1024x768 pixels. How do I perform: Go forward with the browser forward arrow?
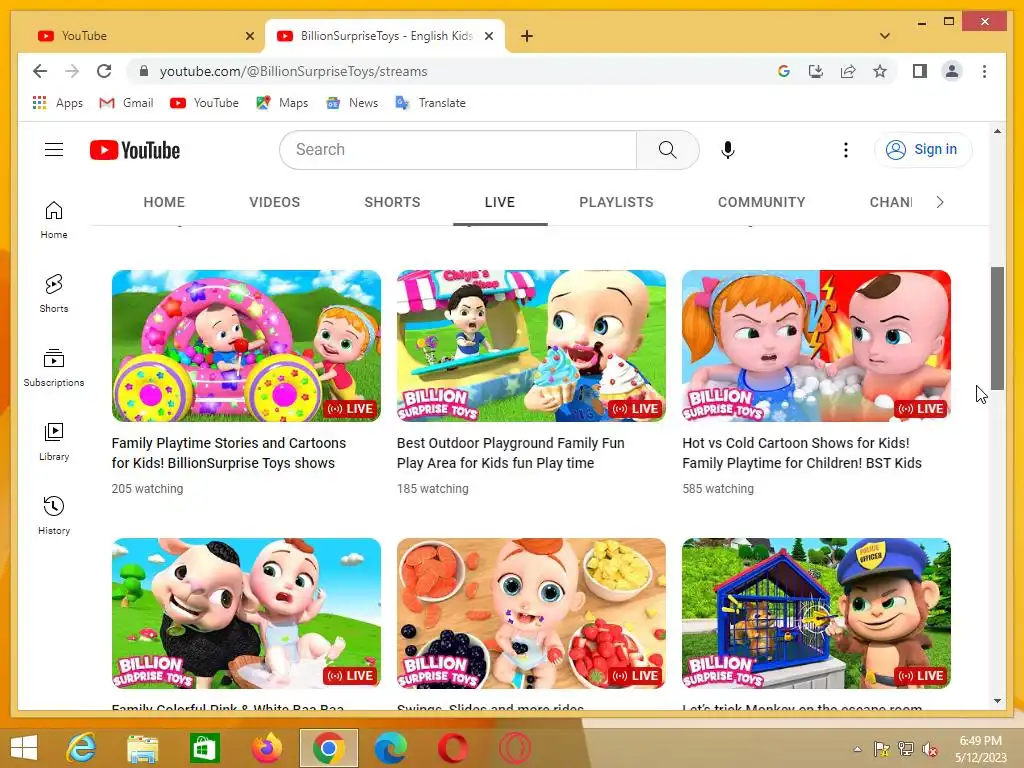click(72, 71)
